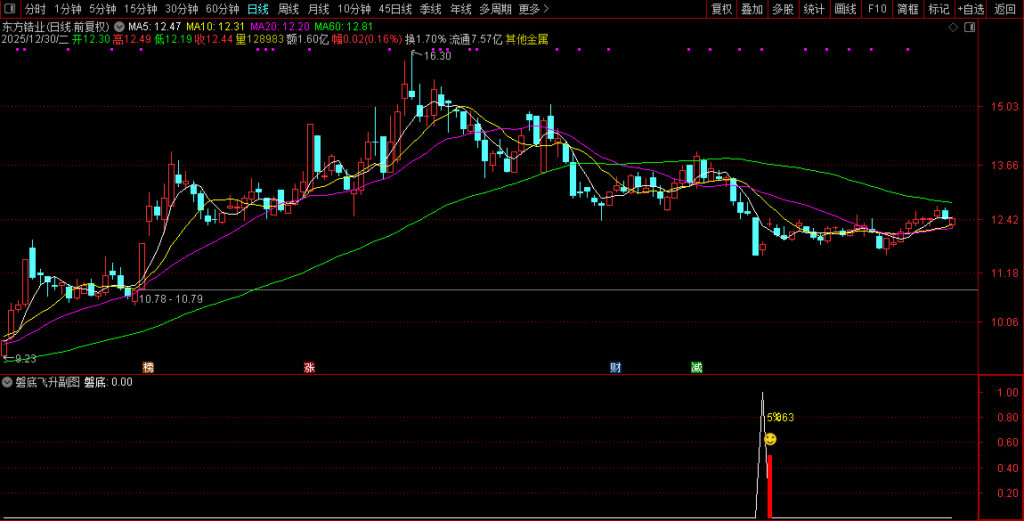Screen dimensions: 1024x521
Task: Click the red 涨 event marker icon
Action: (309, 367)
